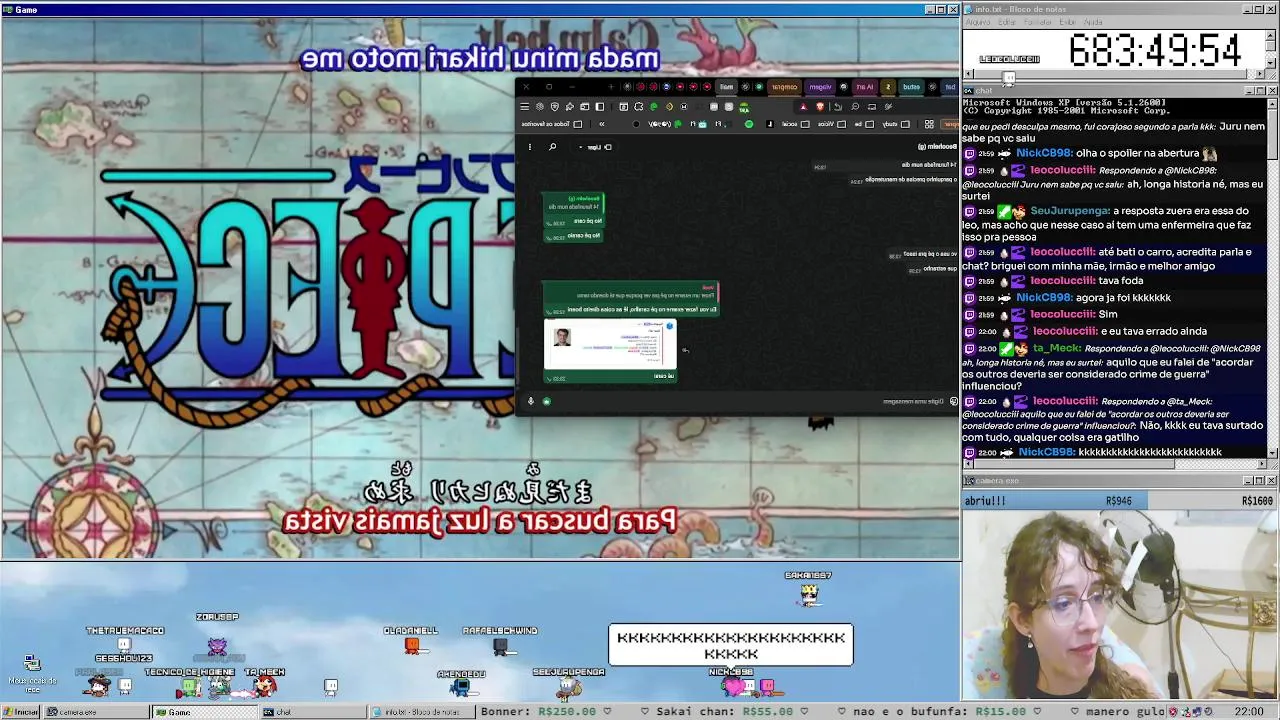The image size is (1280, 720).
Task: Click the ZORUBSP purple ghost avatar
Action: point(217,646)
